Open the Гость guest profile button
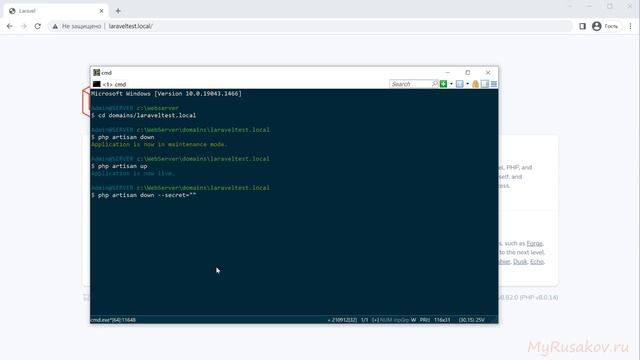The width and height of the screenshot is (640, 360). tap(605, 26)
